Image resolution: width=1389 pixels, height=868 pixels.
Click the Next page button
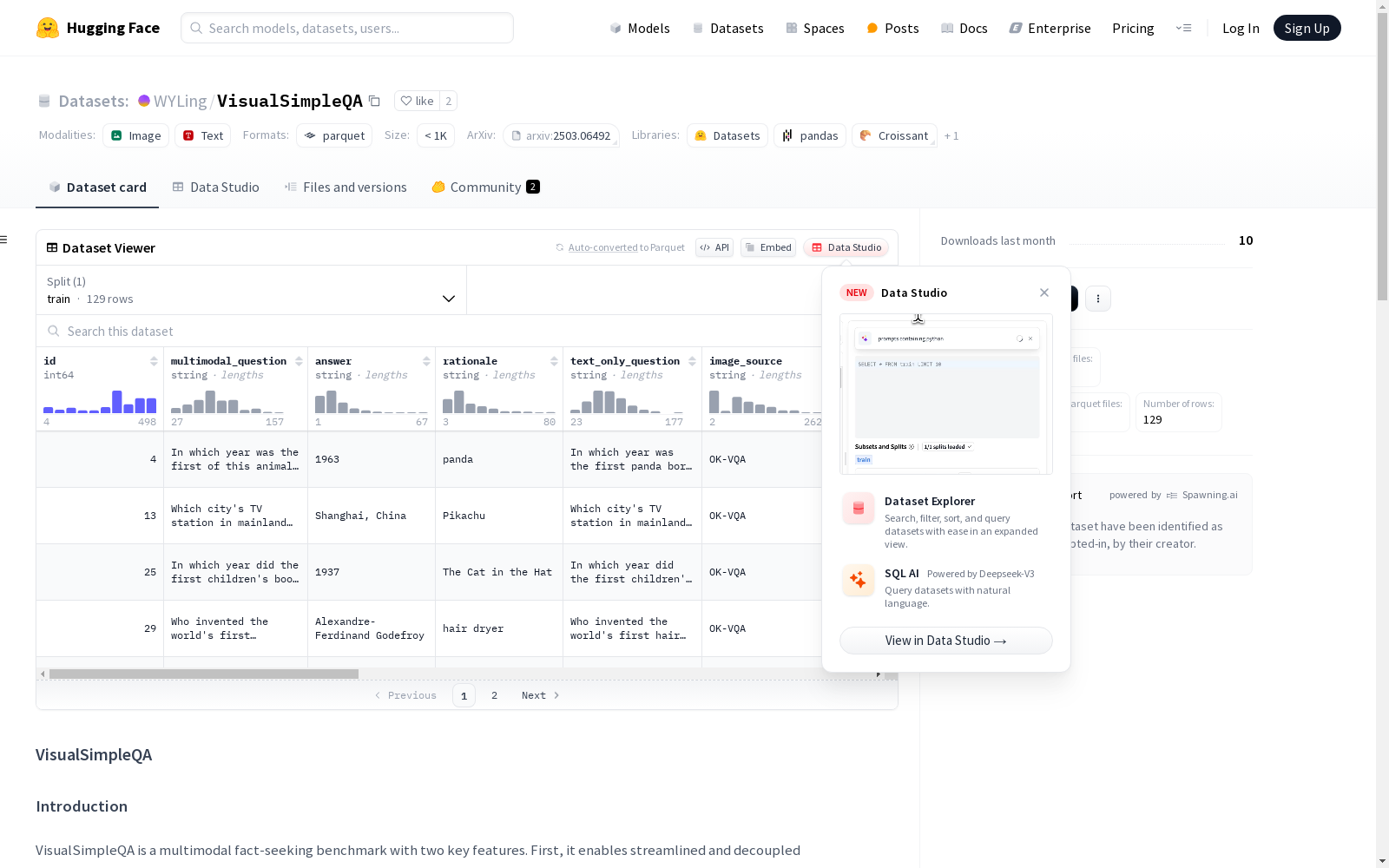(x=540, y=695)
